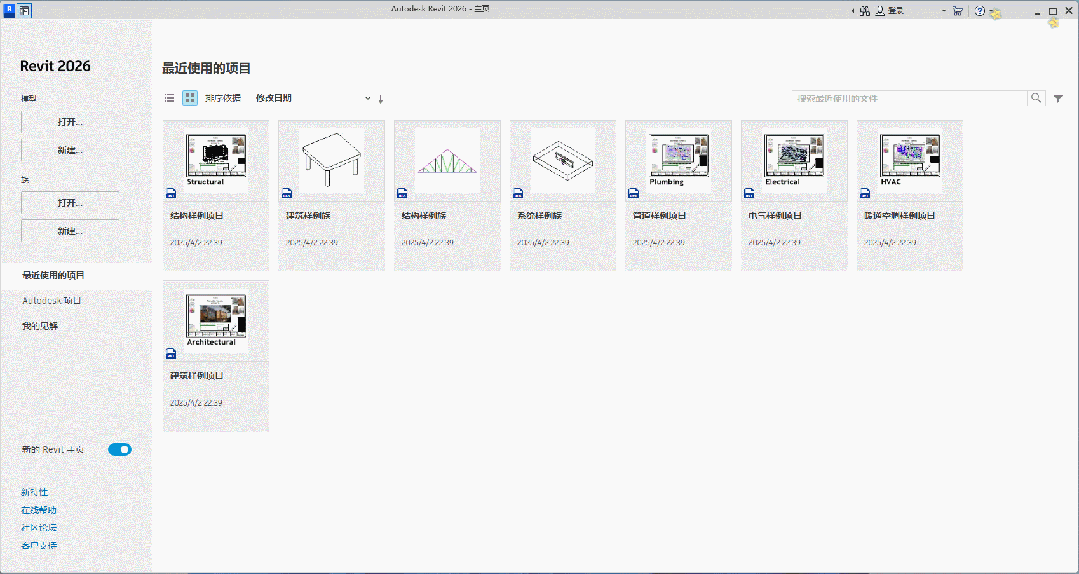Open the table family sample thumbnail

(332, 160)
